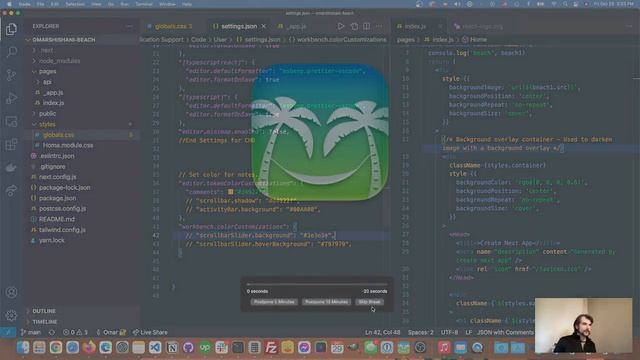Open Slack from the dock
Image resolution: width=640 pixels, height=360 pixels.
pyautogui.click(x=222, y=347)
